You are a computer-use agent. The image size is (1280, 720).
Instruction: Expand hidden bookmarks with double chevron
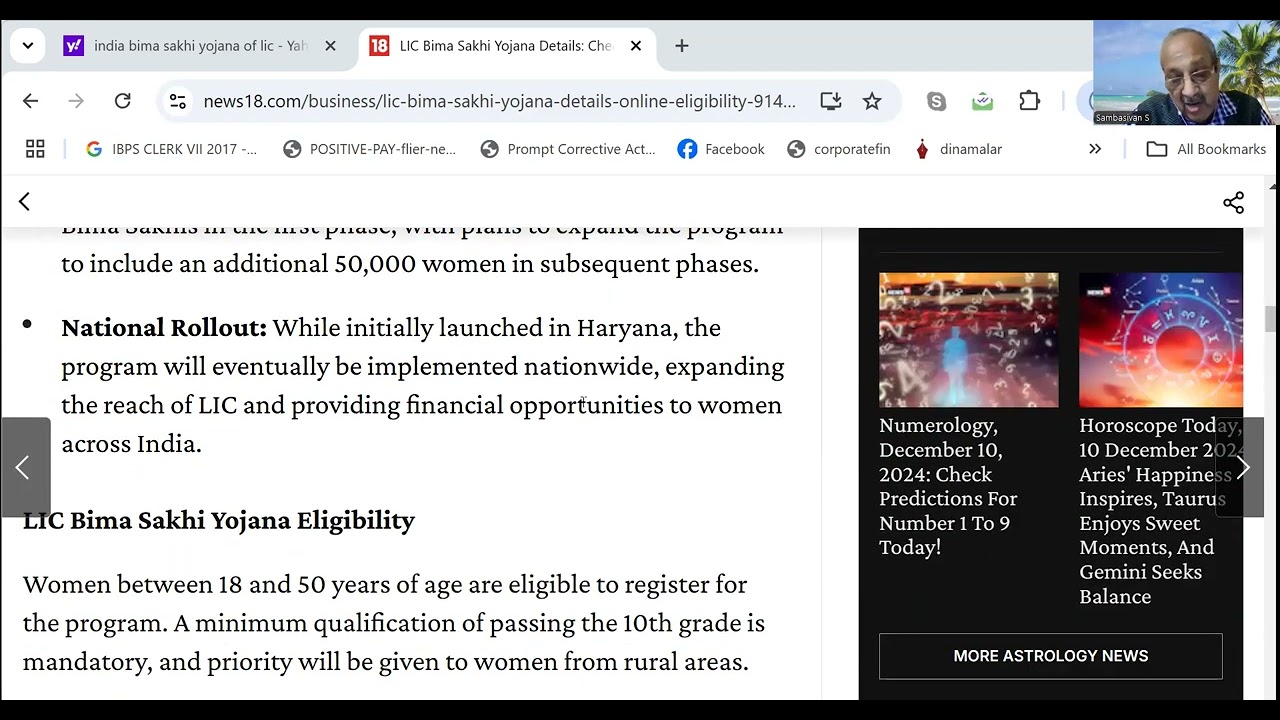1095,149
